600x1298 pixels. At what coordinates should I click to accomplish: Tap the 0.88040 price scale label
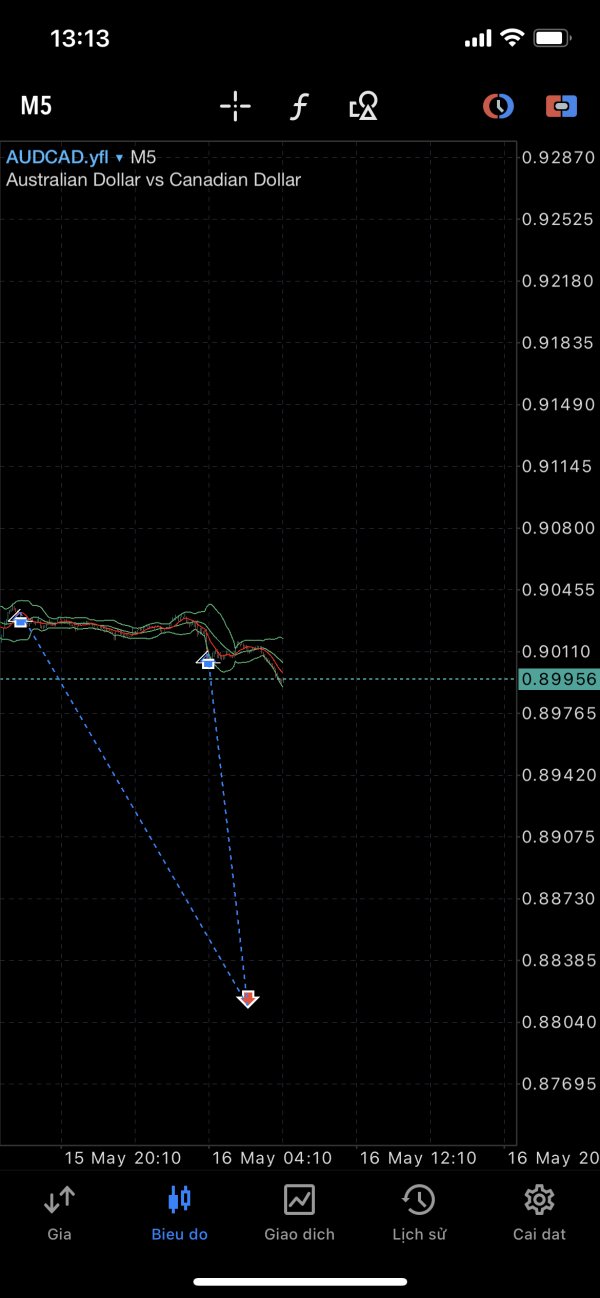[x=559, y=1022]
